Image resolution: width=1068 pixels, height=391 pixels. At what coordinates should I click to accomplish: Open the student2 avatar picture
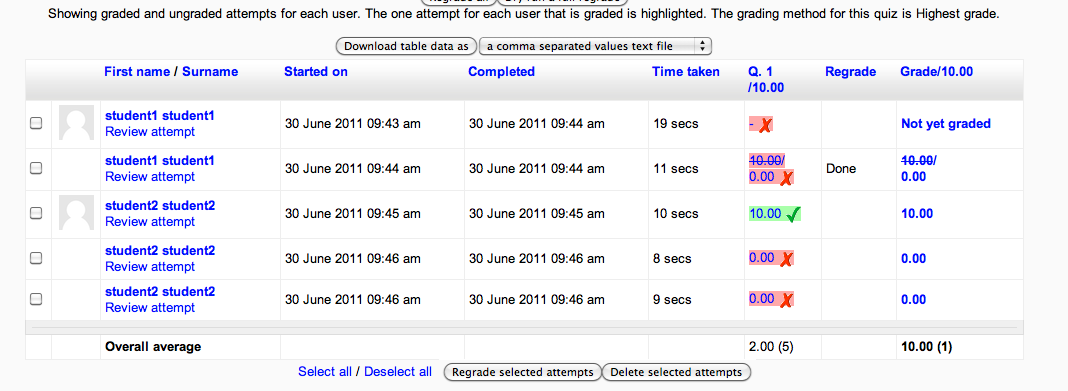tap(76, 213)
